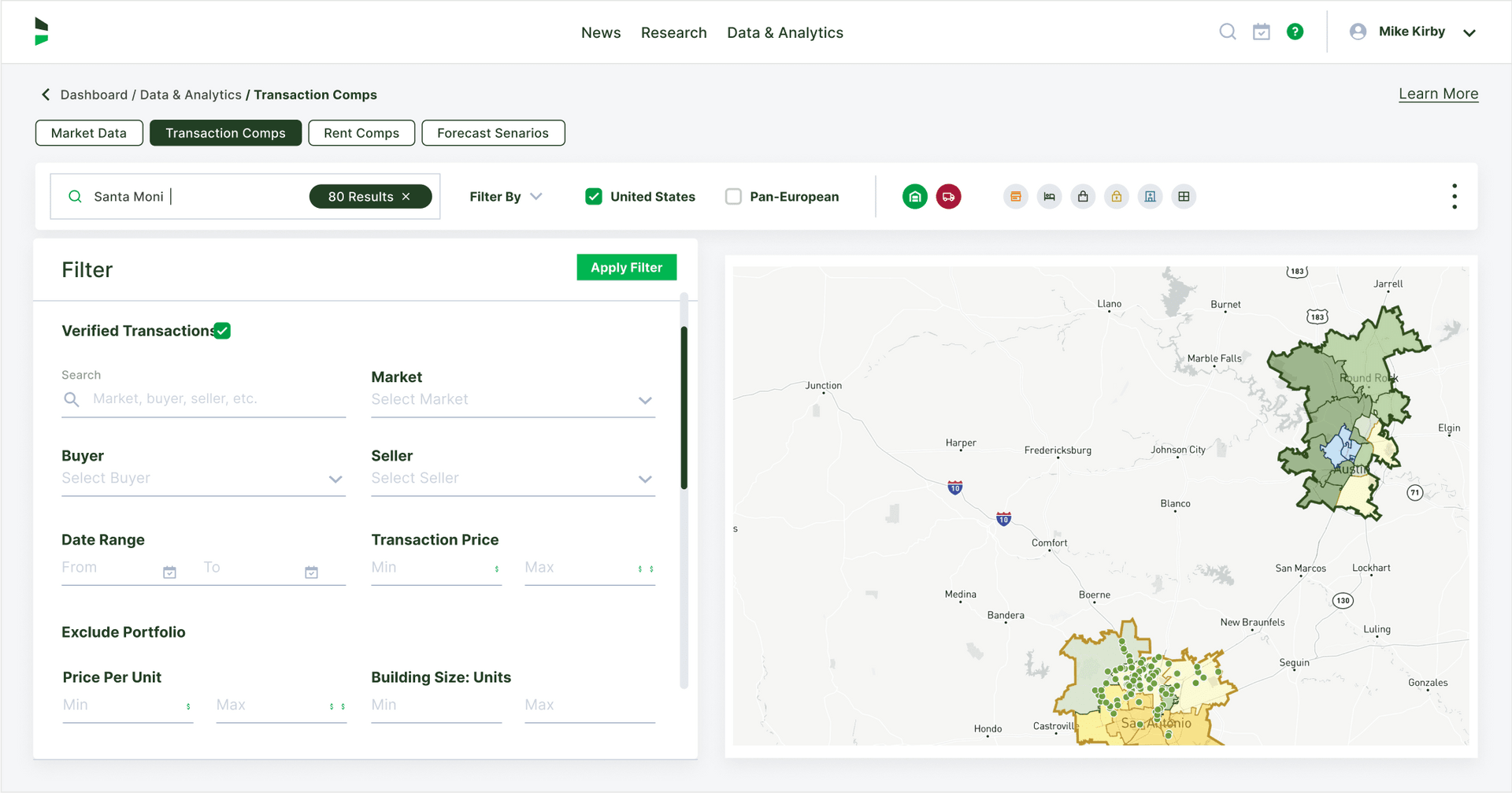Click the grid window property type icon

tap(1184, 197)
